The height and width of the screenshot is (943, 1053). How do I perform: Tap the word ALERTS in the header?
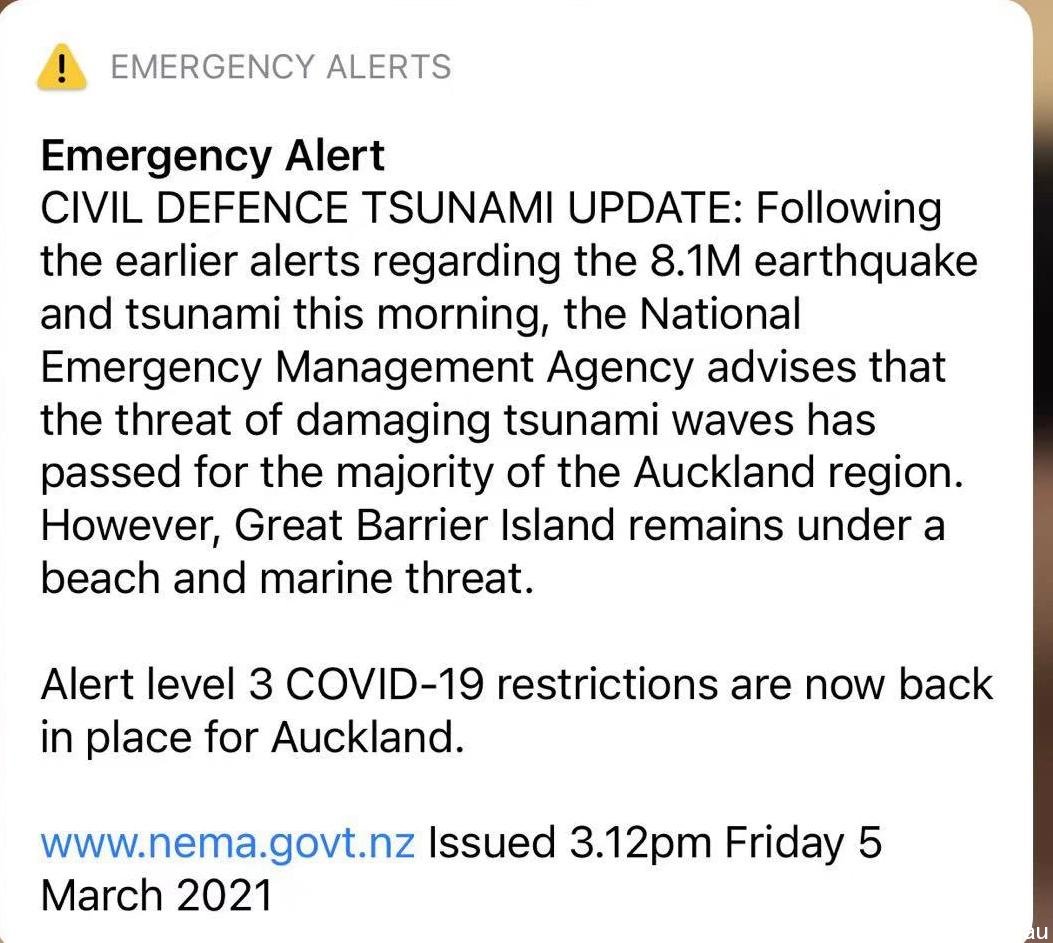(389, 67)
